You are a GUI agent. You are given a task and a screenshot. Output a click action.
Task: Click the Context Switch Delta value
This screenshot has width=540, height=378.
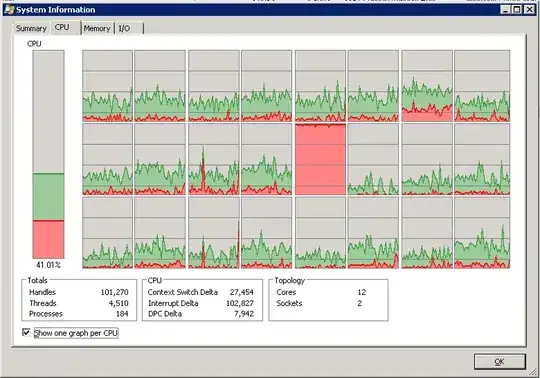coord(242,292)
